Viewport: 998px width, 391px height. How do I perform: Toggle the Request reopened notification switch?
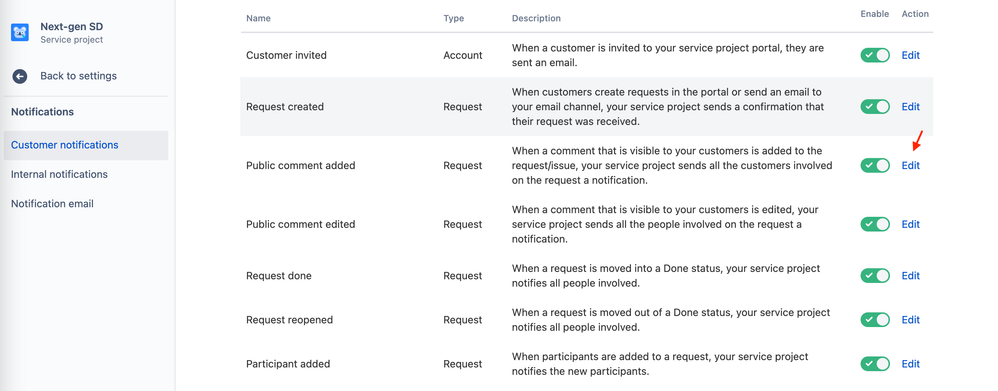tap(875, 320)
